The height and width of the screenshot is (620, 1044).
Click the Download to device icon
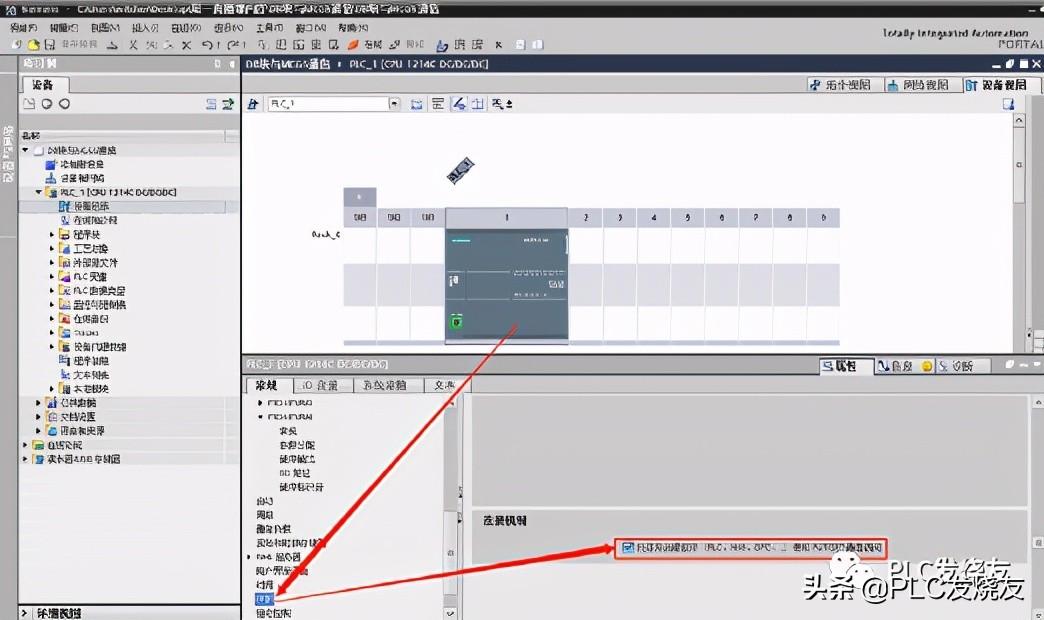(x=281, y=45)
